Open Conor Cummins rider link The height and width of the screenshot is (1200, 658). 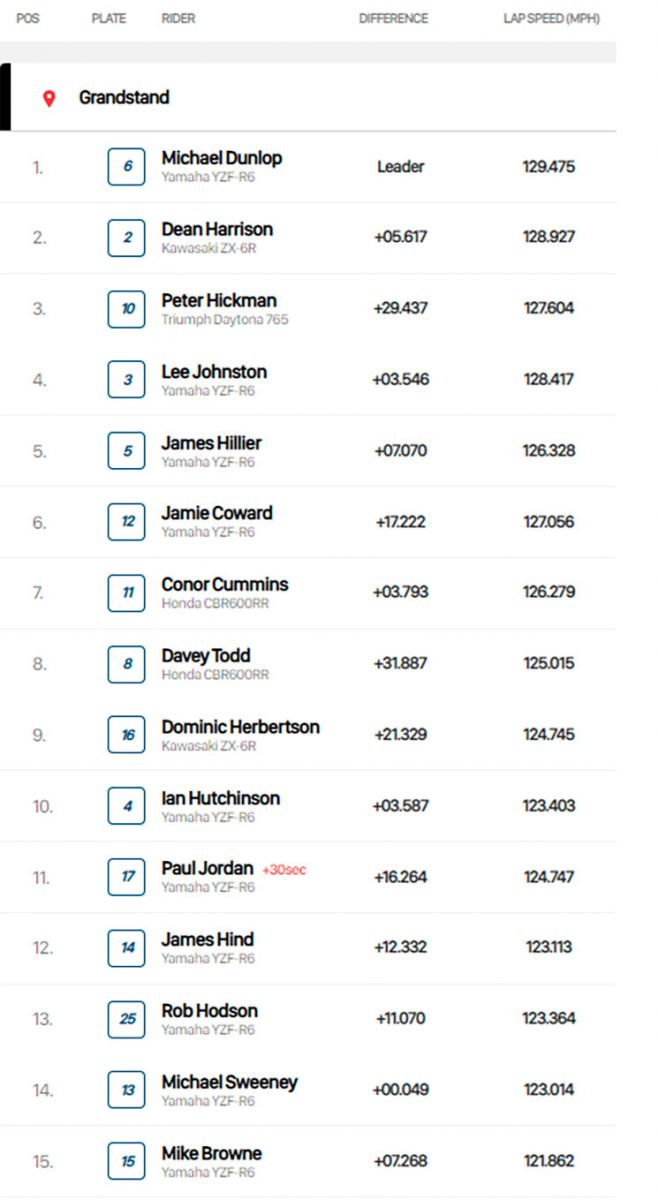[x=225, y=584]
